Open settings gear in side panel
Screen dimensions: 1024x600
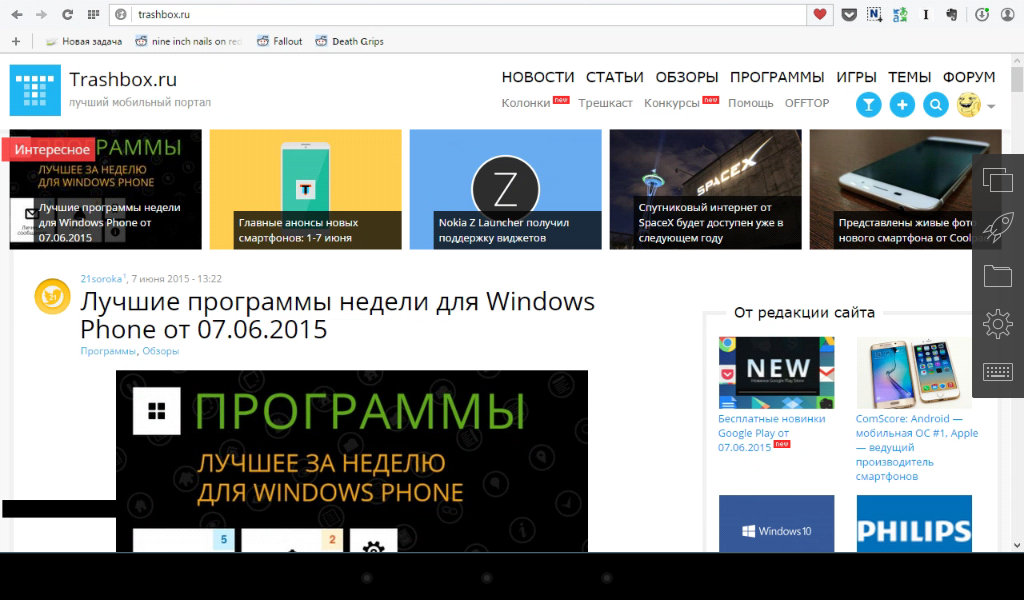[997, 324]
